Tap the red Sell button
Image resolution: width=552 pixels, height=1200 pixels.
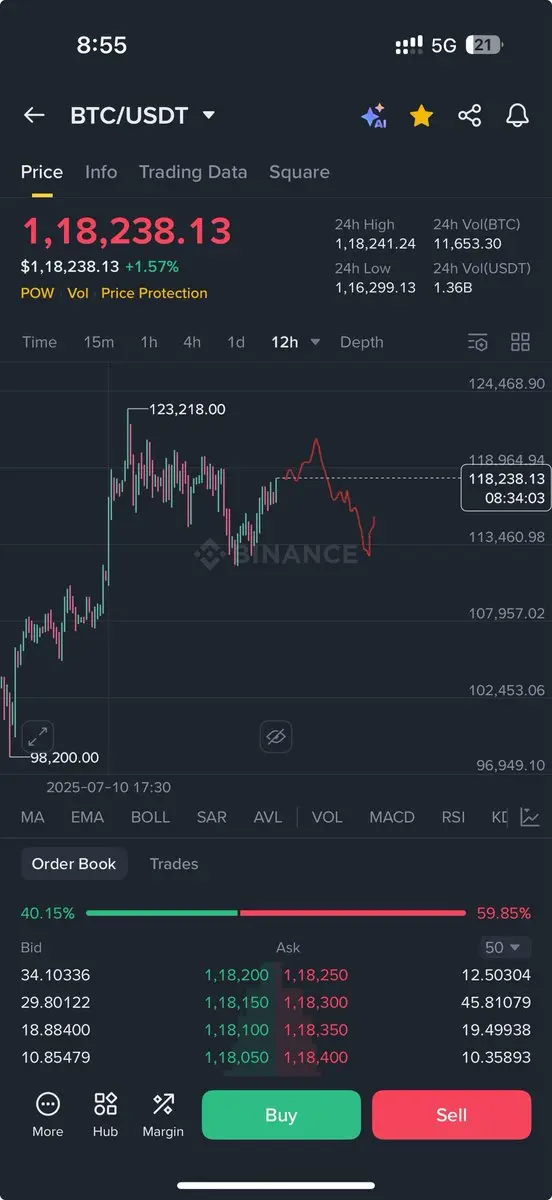[451, 1115]
